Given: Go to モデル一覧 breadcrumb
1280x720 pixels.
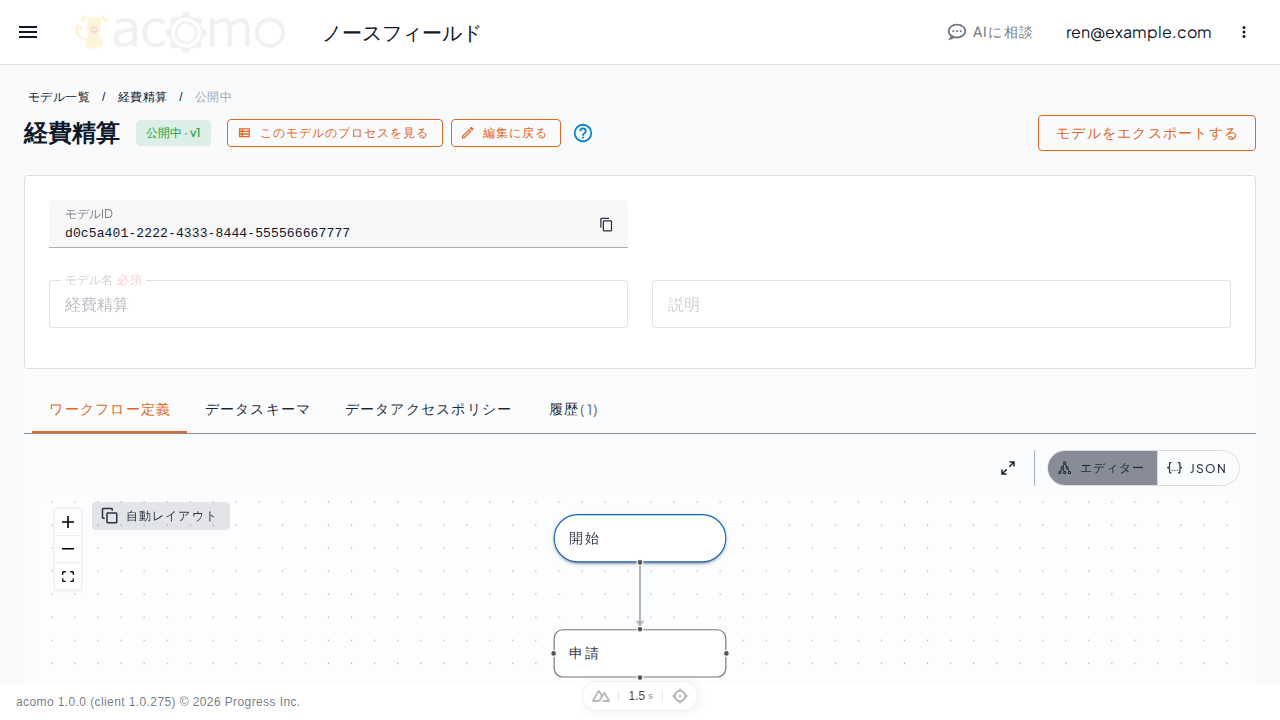Looking at the screenshot, I should pos(59,97).
